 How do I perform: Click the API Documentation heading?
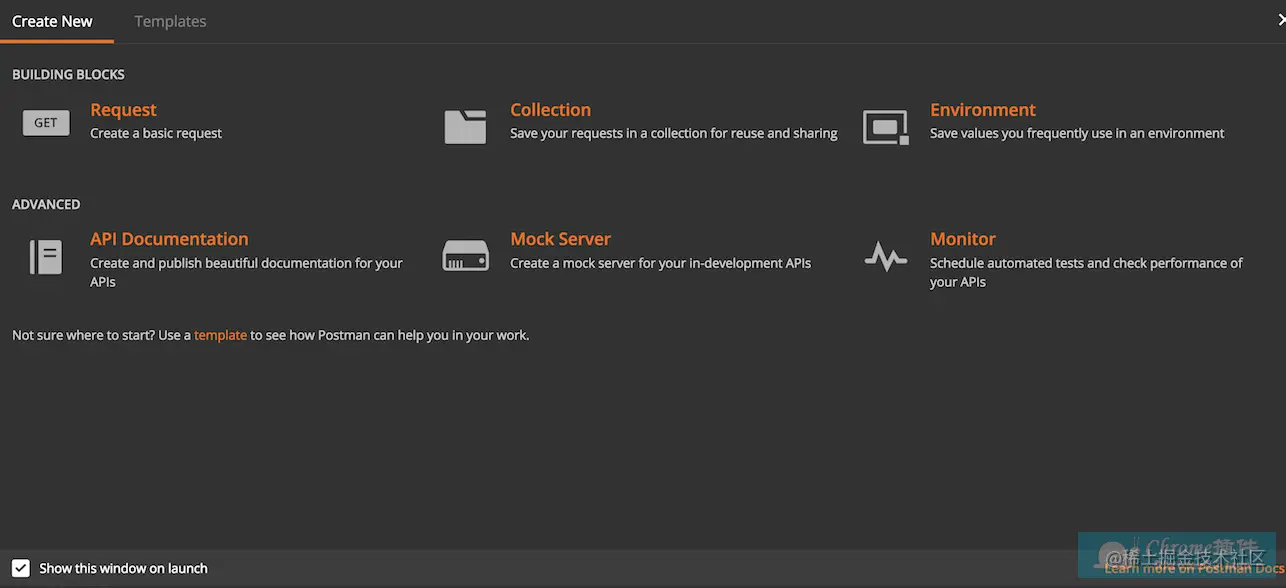(x=169, y=239)
